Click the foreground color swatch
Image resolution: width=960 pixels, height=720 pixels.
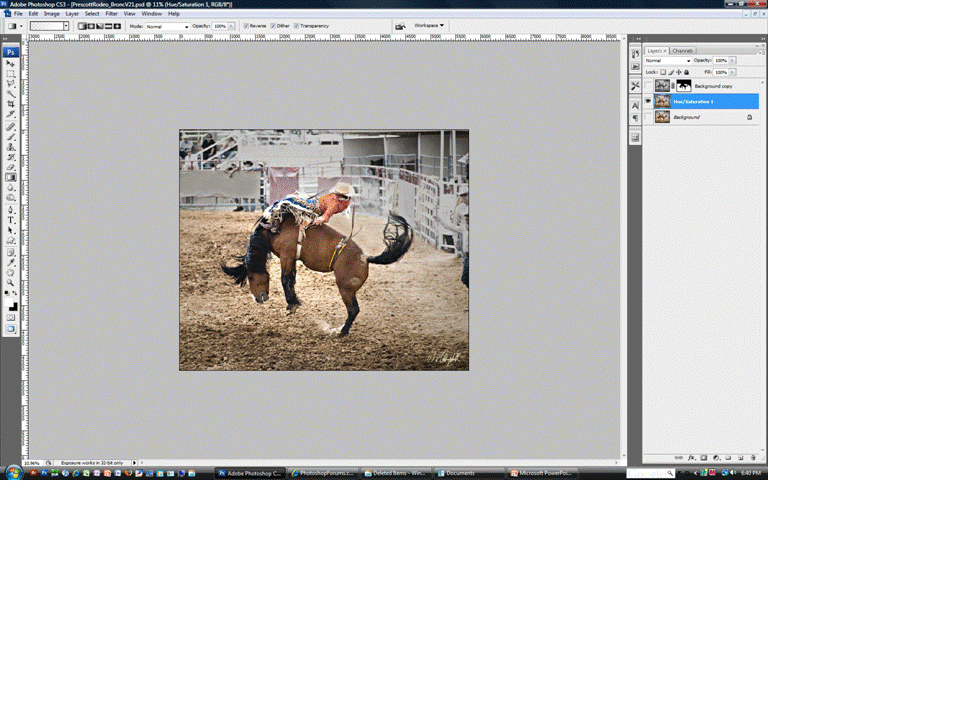[x=9, y=300]
